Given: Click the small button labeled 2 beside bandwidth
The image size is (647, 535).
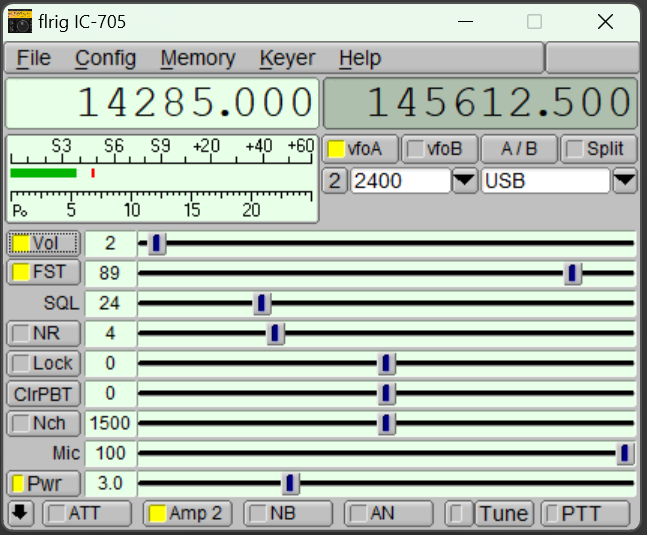Looking at the screenshot, I should point(335,181).
